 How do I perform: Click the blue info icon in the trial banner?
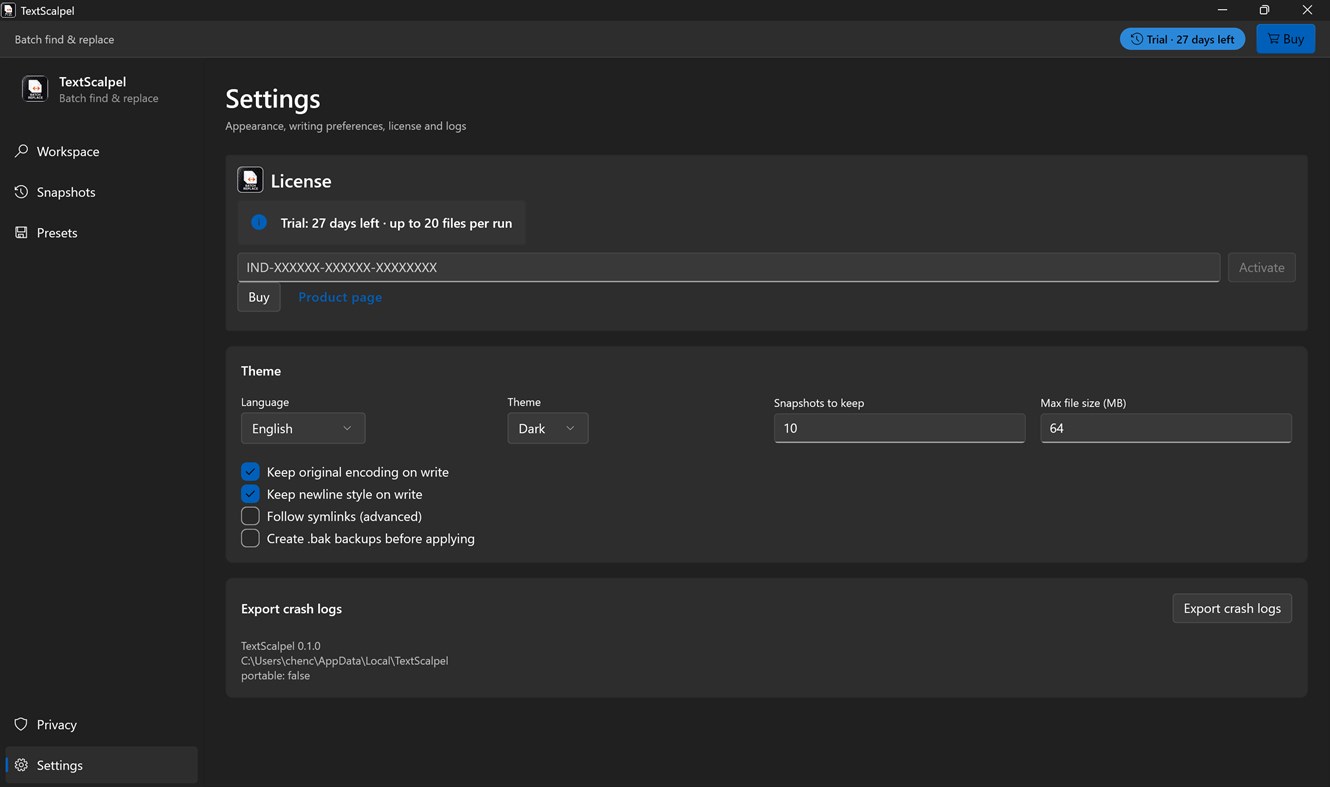click(x=259, y=223)
